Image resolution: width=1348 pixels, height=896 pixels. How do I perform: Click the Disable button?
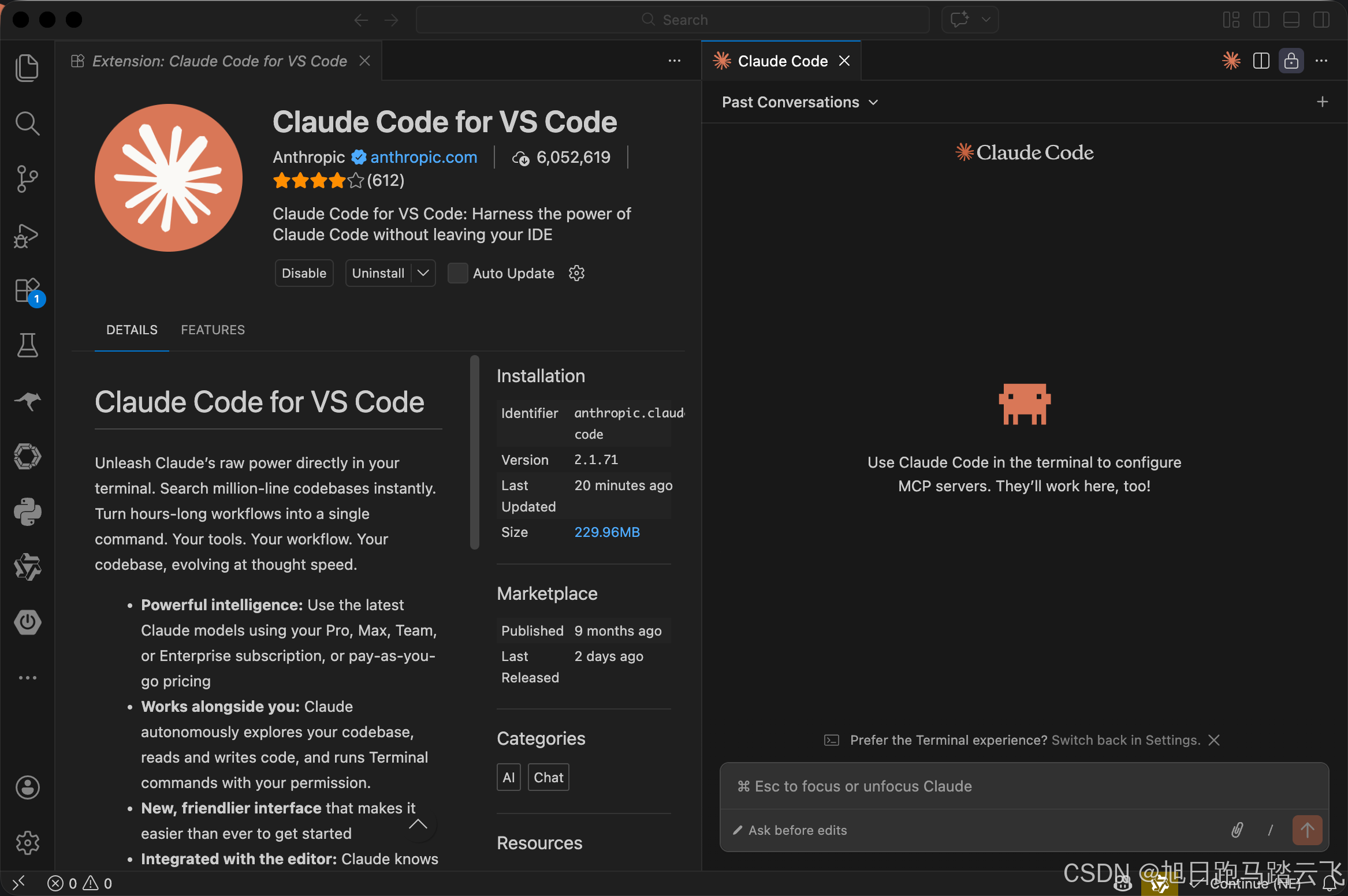304,273
